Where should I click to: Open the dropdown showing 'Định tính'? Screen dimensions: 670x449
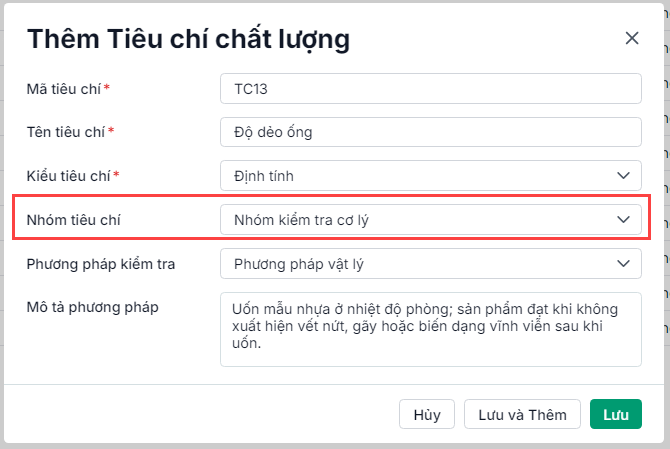tap(420, 176)
